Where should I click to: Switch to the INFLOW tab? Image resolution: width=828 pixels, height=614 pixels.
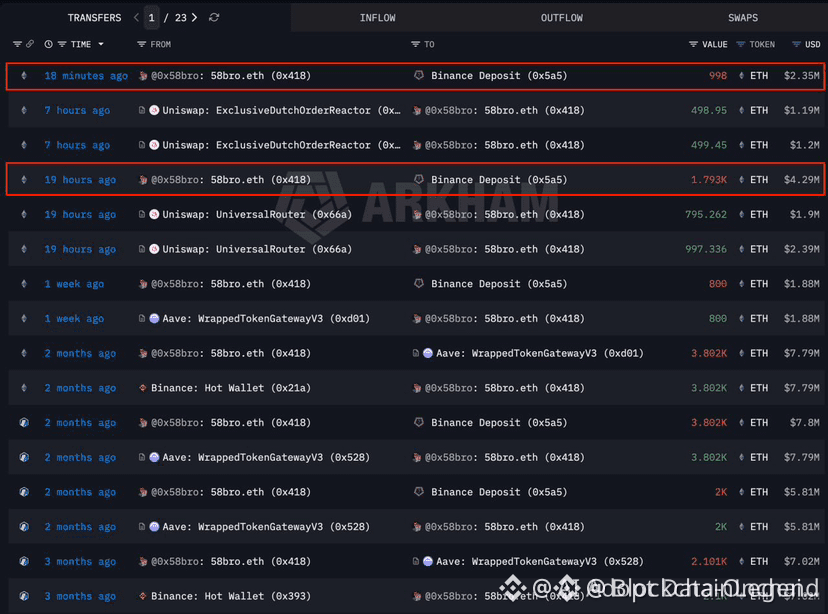click(378, 18)
